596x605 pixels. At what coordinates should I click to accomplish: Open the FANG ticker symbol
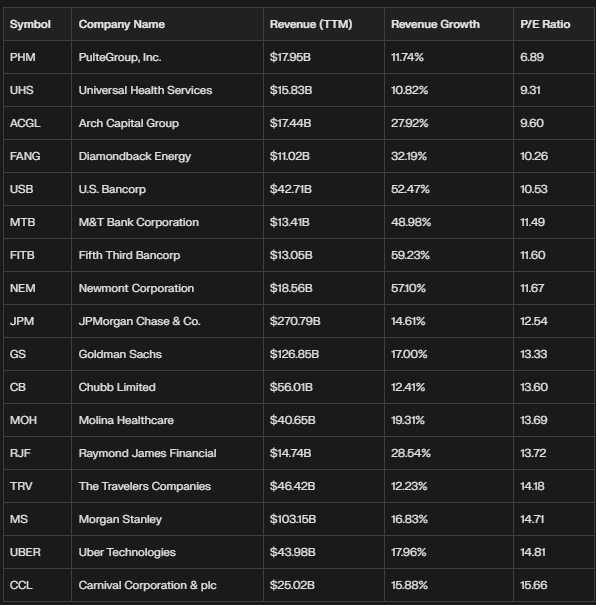click(25, 156)
